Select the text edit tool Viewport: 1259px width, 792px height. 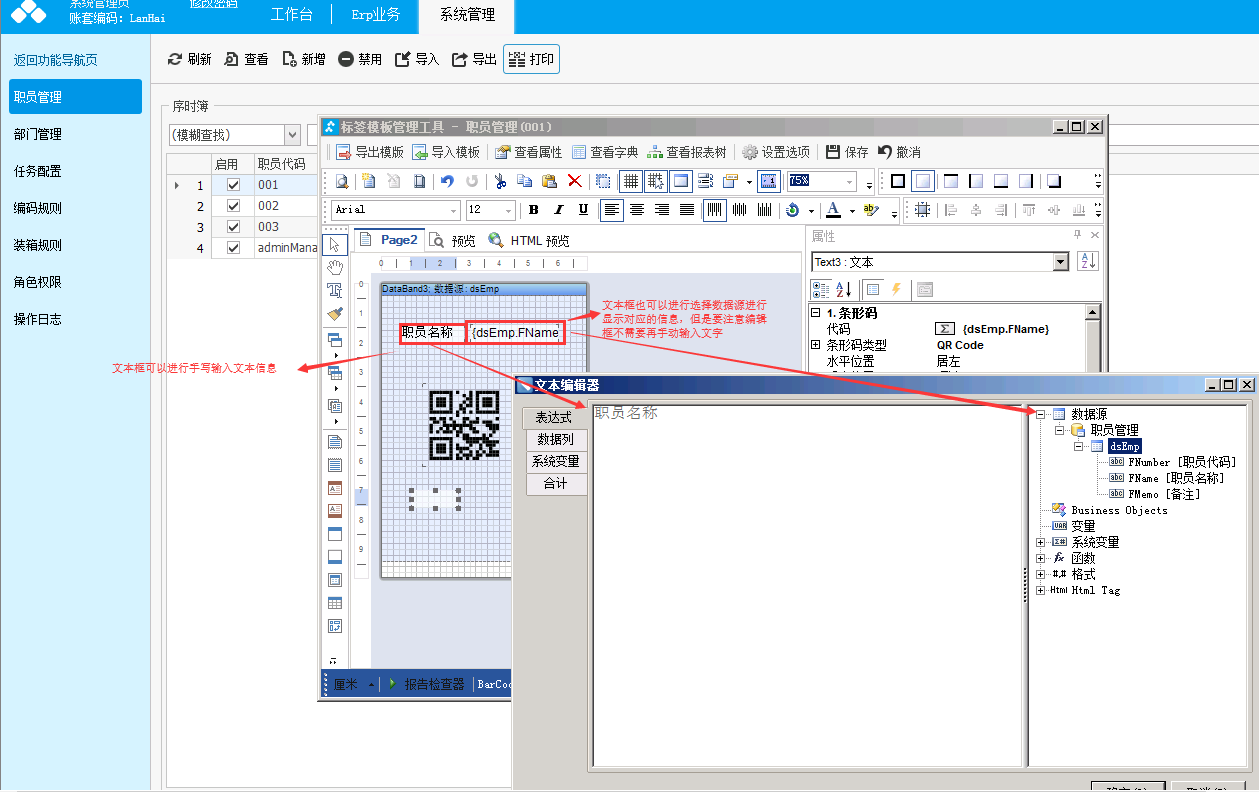point(335,290)
